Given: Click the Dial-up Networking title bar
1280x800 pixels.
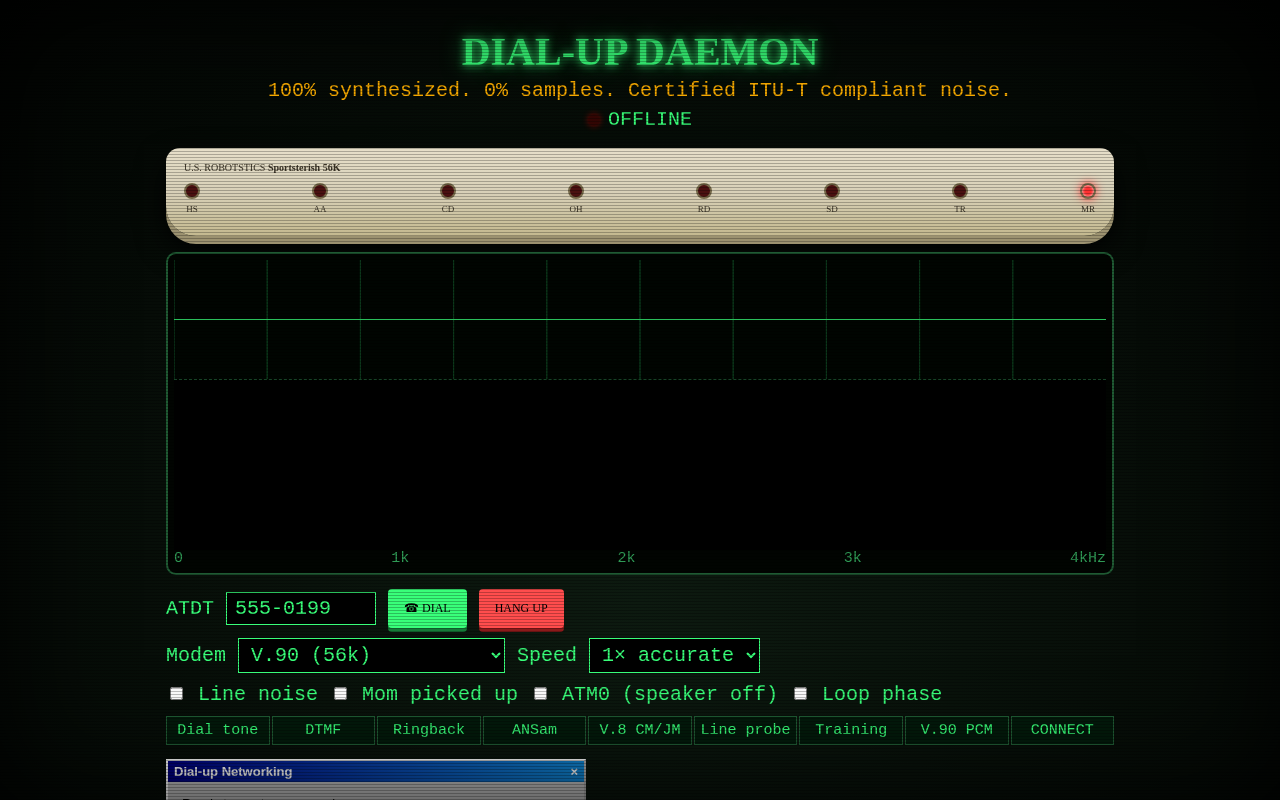Looking at the screenshot, I should pos(376,772).
